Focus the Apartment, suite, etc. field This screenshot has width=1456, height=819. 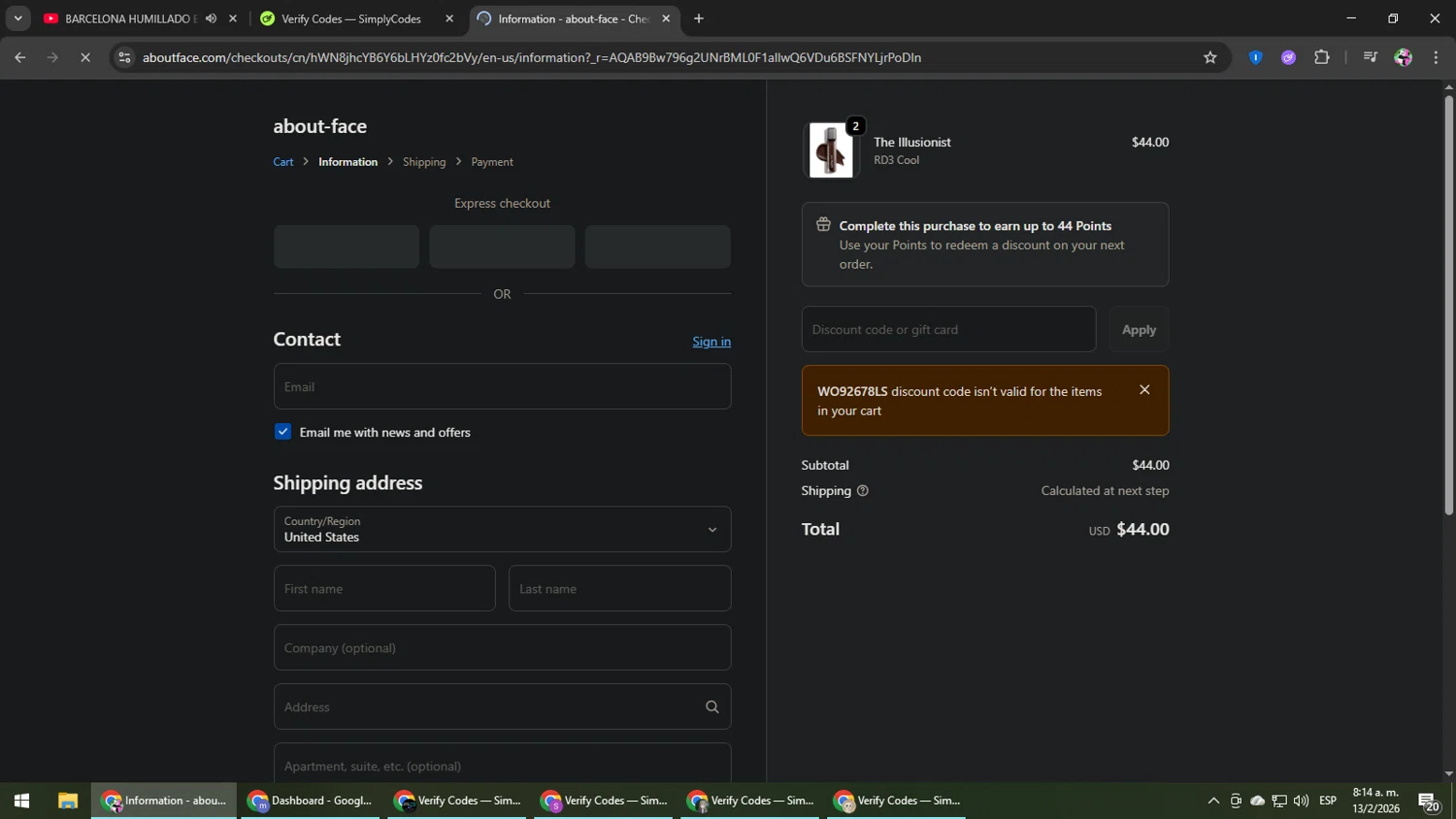[x=502, y=764]
